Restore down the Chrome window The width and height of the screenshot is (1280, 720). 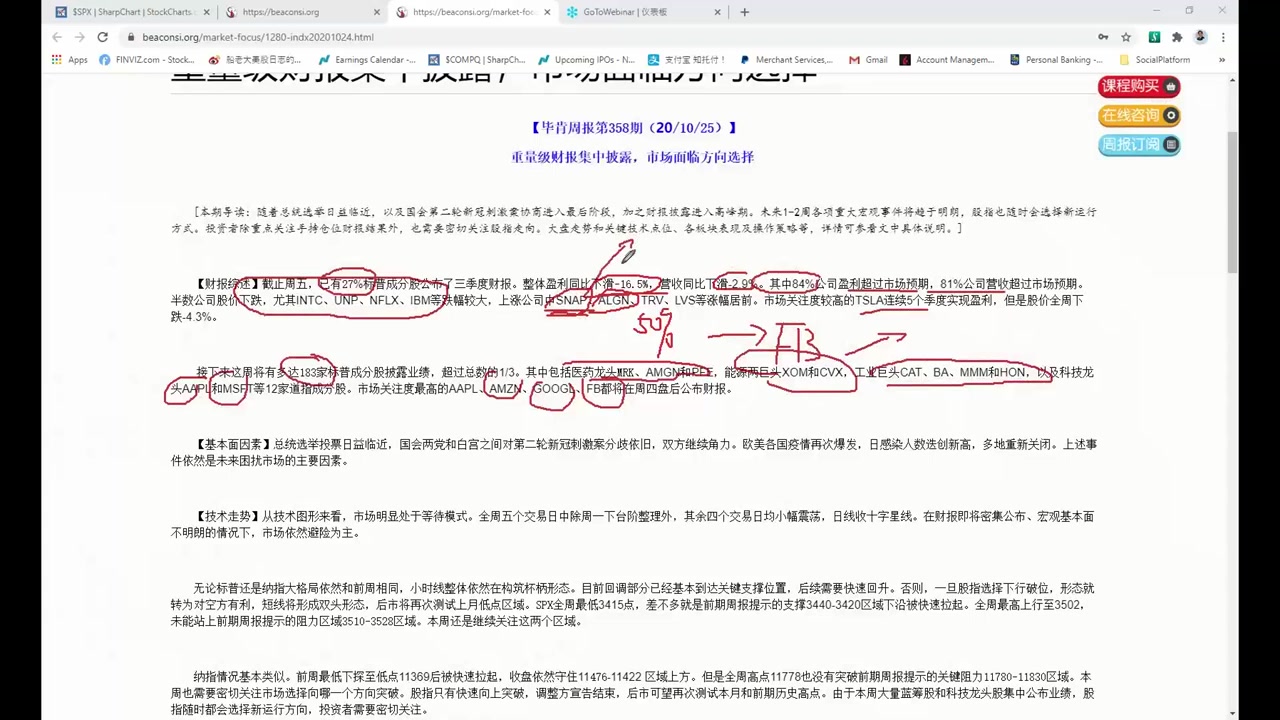tap(1189, 11)
